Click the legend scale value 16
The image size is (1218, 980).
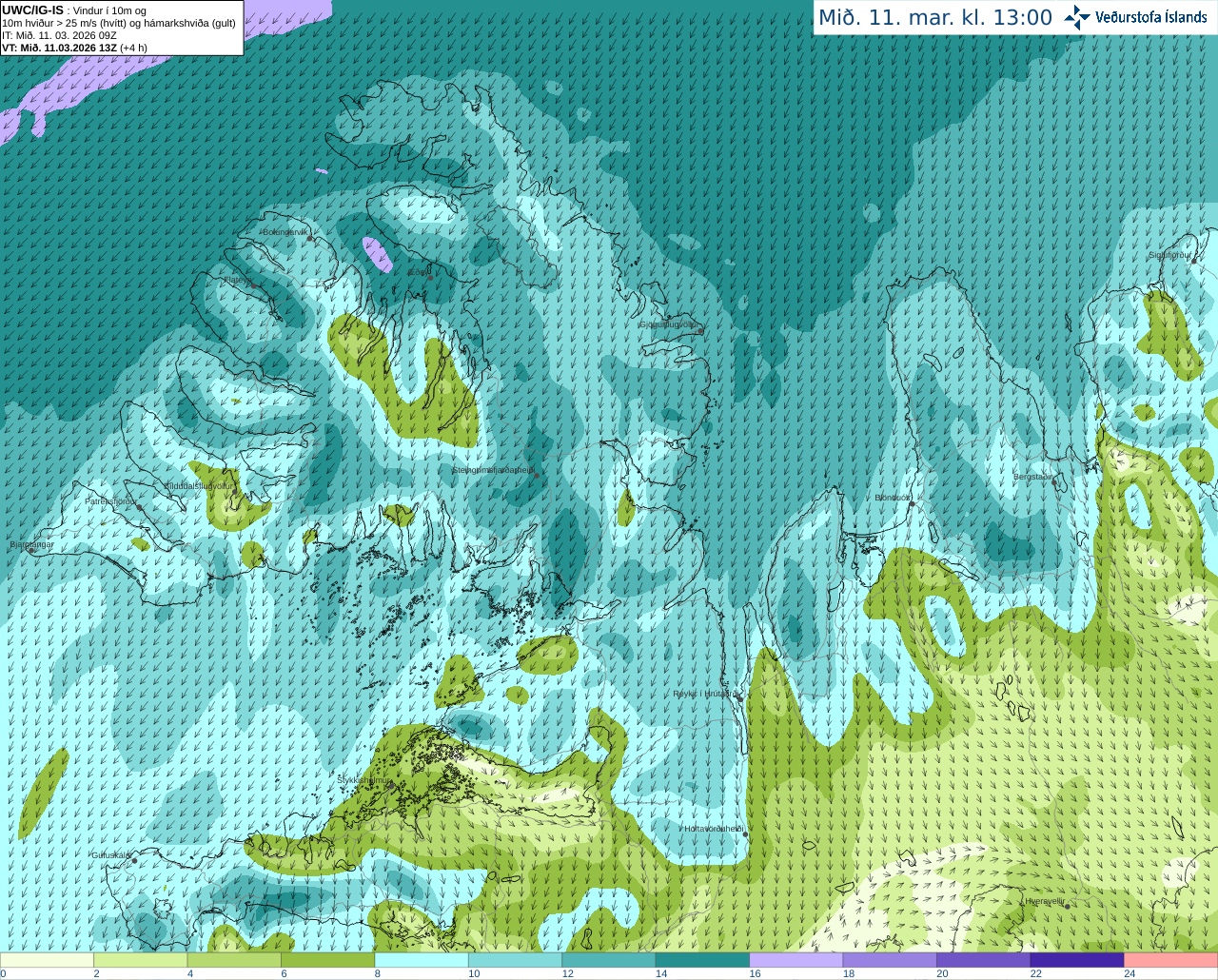755,973
